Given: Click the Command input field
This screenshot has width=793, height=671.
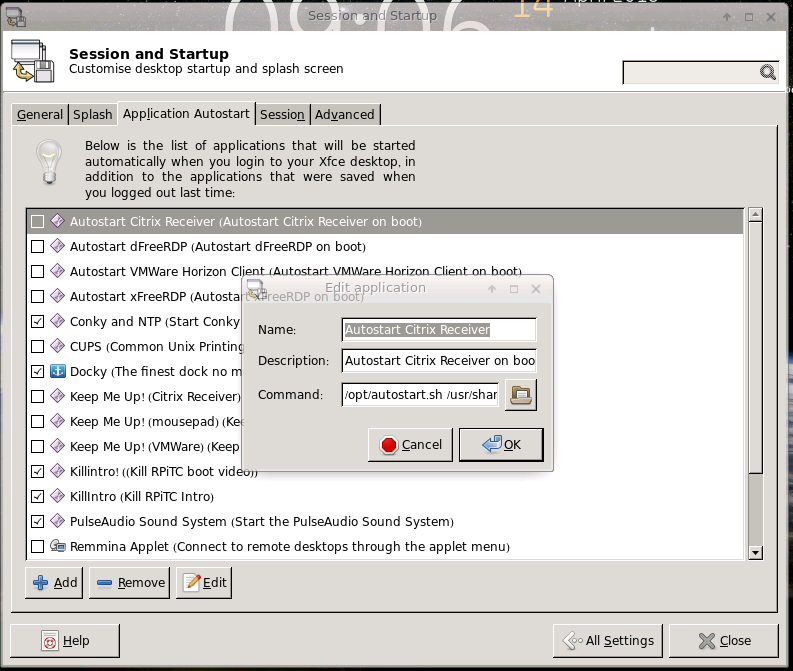Looking at the screenshot, I should [x=420, y=394].
